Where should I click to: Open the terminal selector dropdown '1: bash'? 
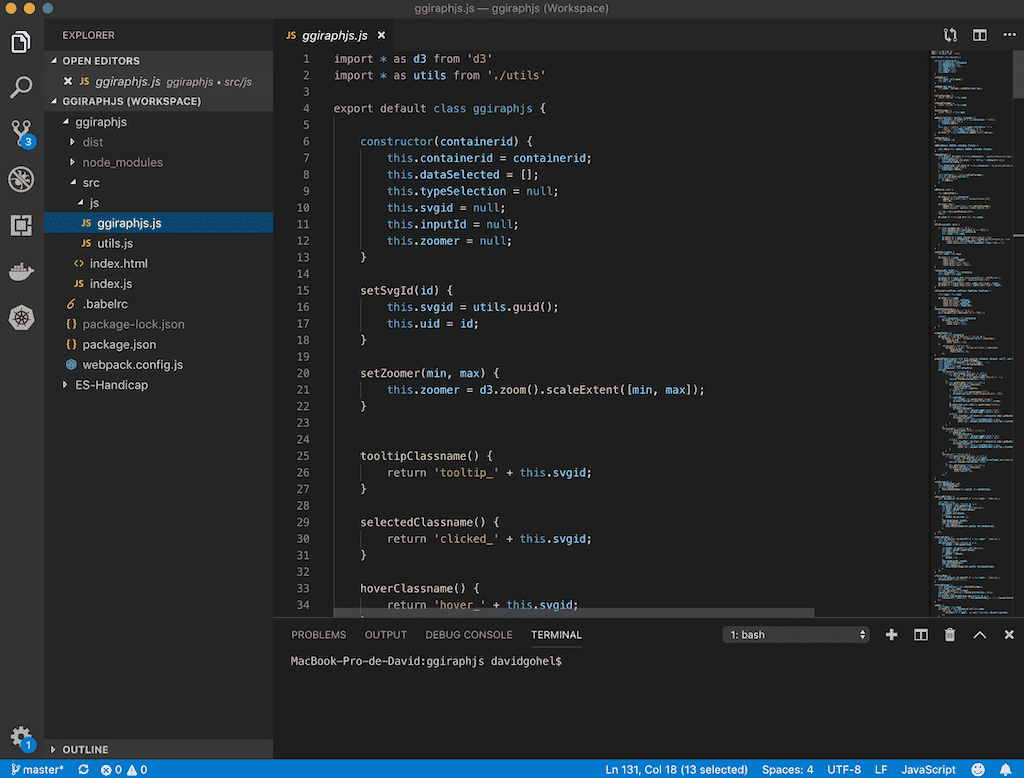795,634
